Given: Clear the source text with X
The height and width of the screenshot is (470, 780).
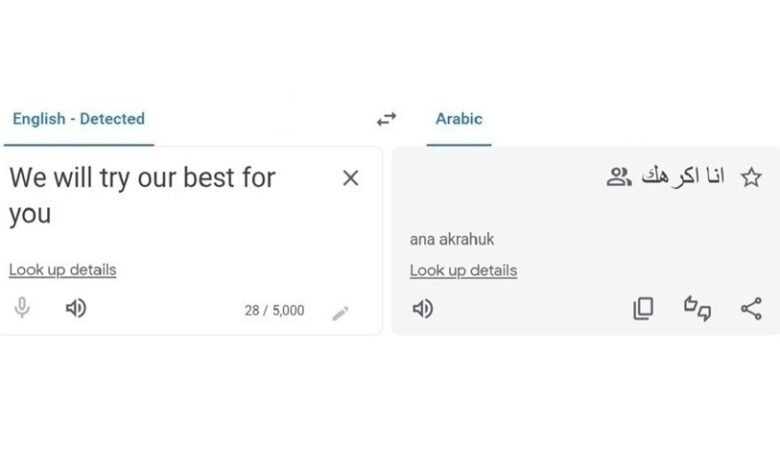Looking at the screenshot, I should coord(350,178).
